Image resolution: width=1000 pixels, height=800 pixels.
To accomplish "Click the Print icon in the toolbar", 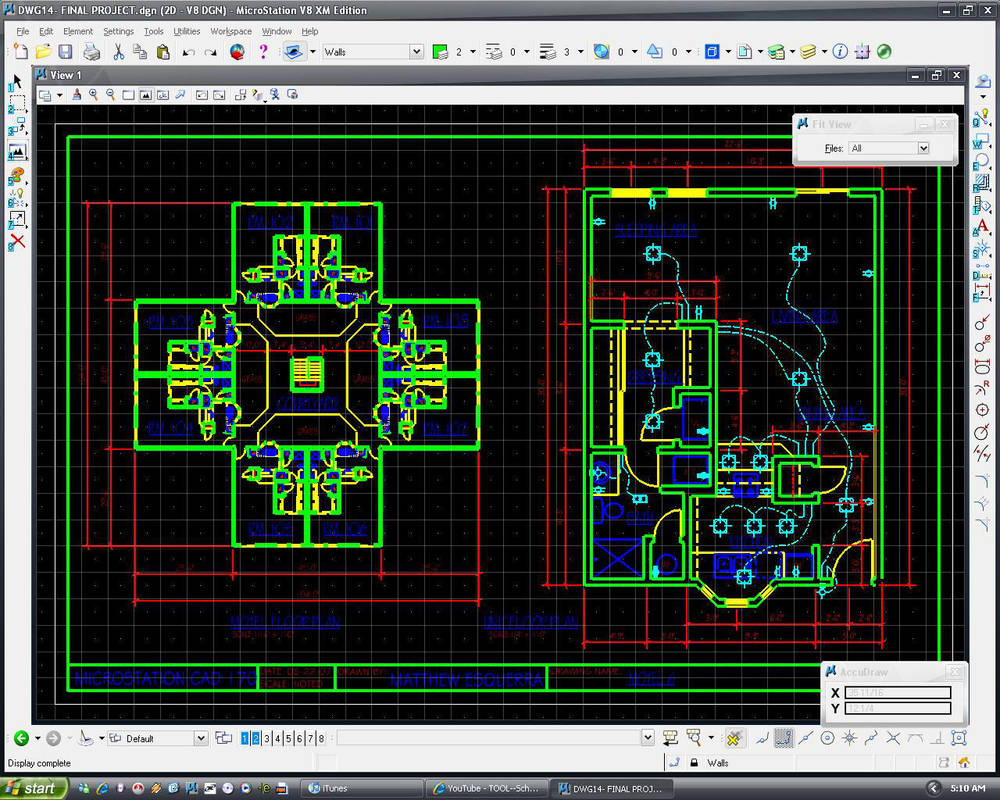I will pyautogui.click(x=91, y=52).
